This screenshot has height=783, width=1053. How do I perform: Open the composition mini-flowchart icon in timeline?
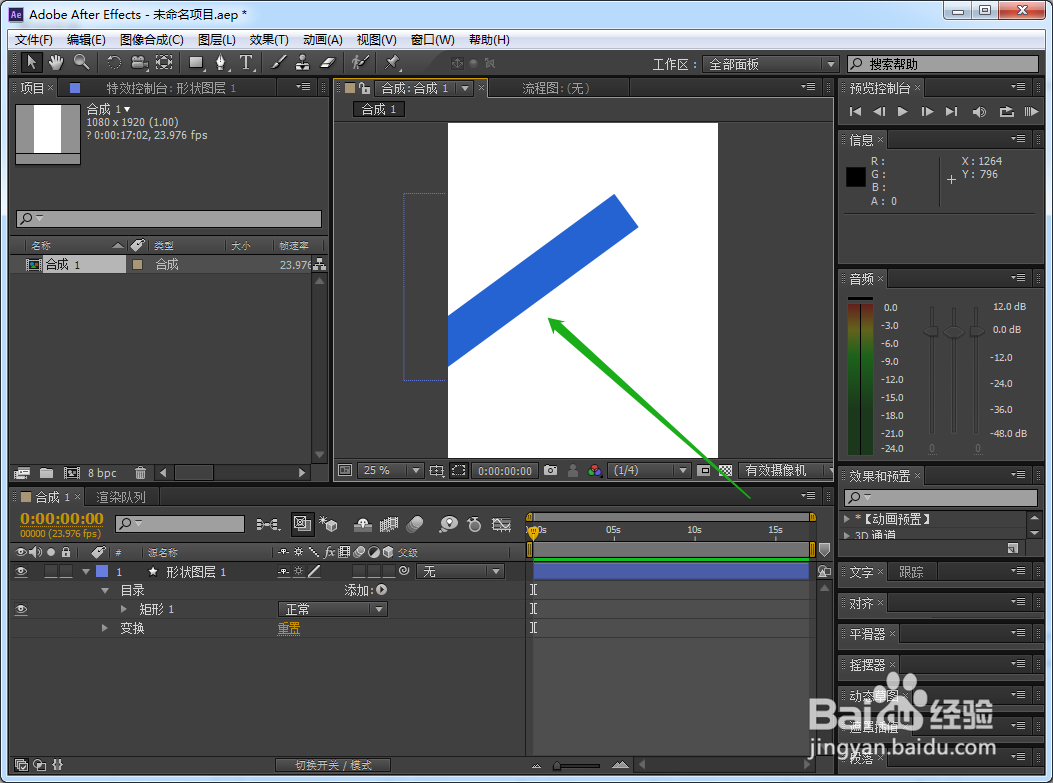pyautogui.click(x=269, y=524)
